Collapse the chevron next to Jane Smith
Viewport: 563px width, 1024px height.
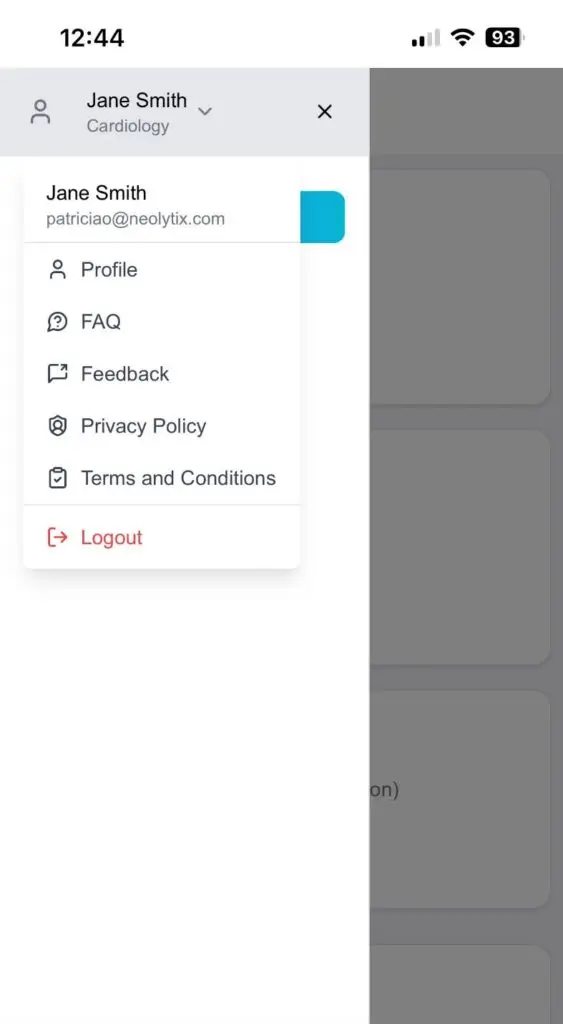pos(205,112)
